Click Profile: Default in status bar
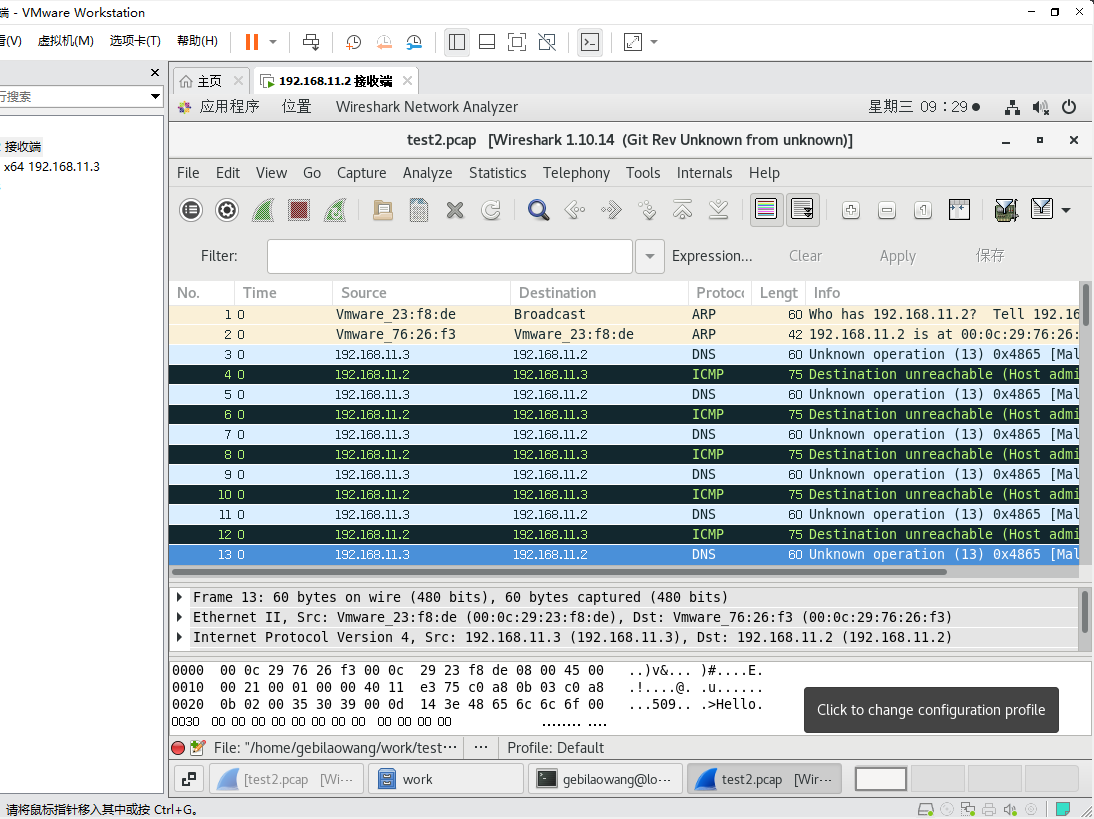 click(555, 748)
